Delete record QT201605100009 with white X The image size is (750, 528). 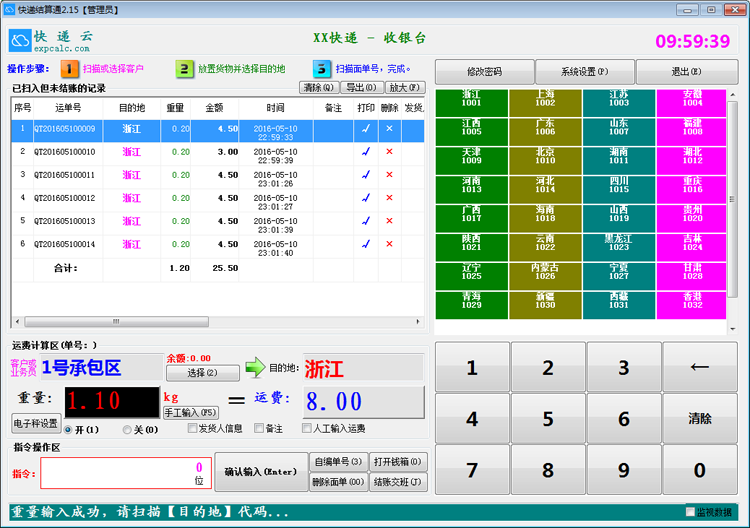[389, 129]
